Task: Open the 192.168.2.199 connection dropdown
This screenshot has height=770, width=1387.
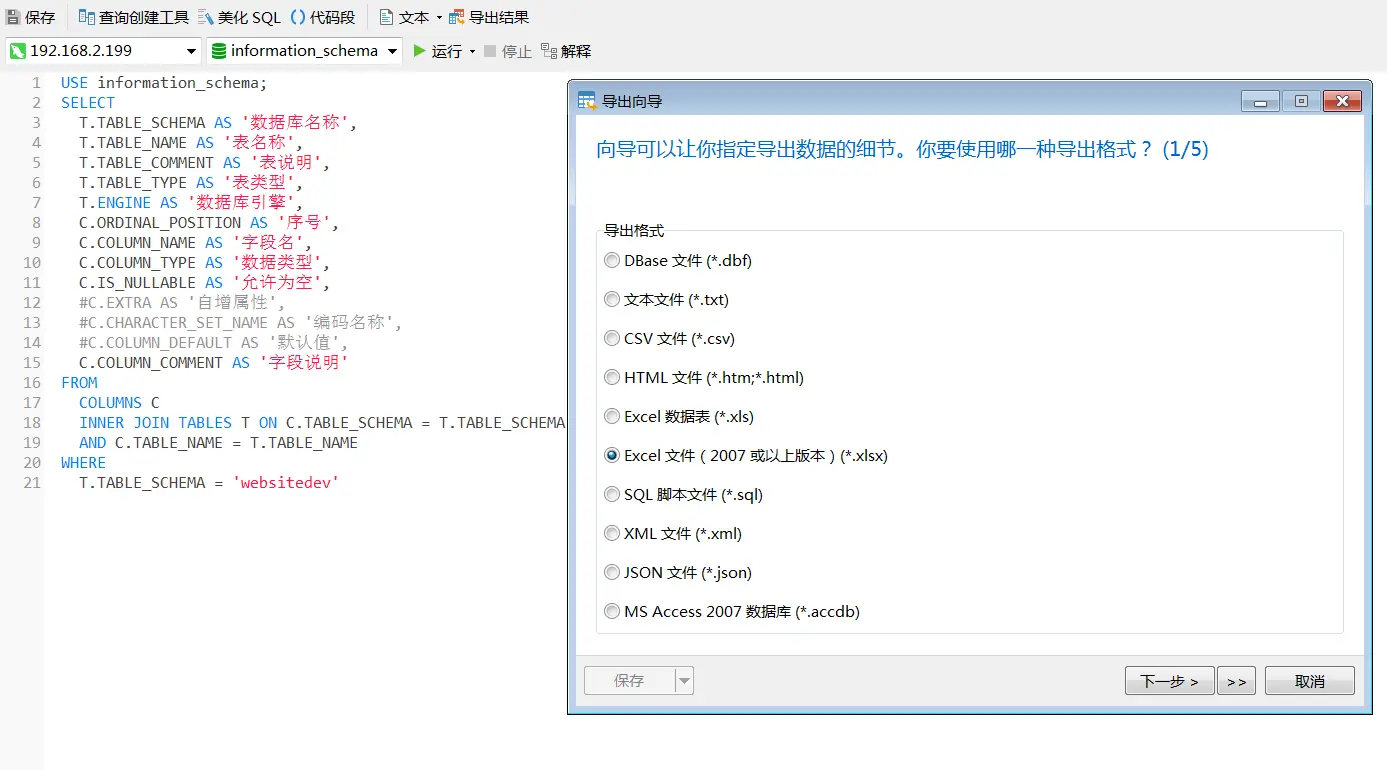Action: [192, 51]
